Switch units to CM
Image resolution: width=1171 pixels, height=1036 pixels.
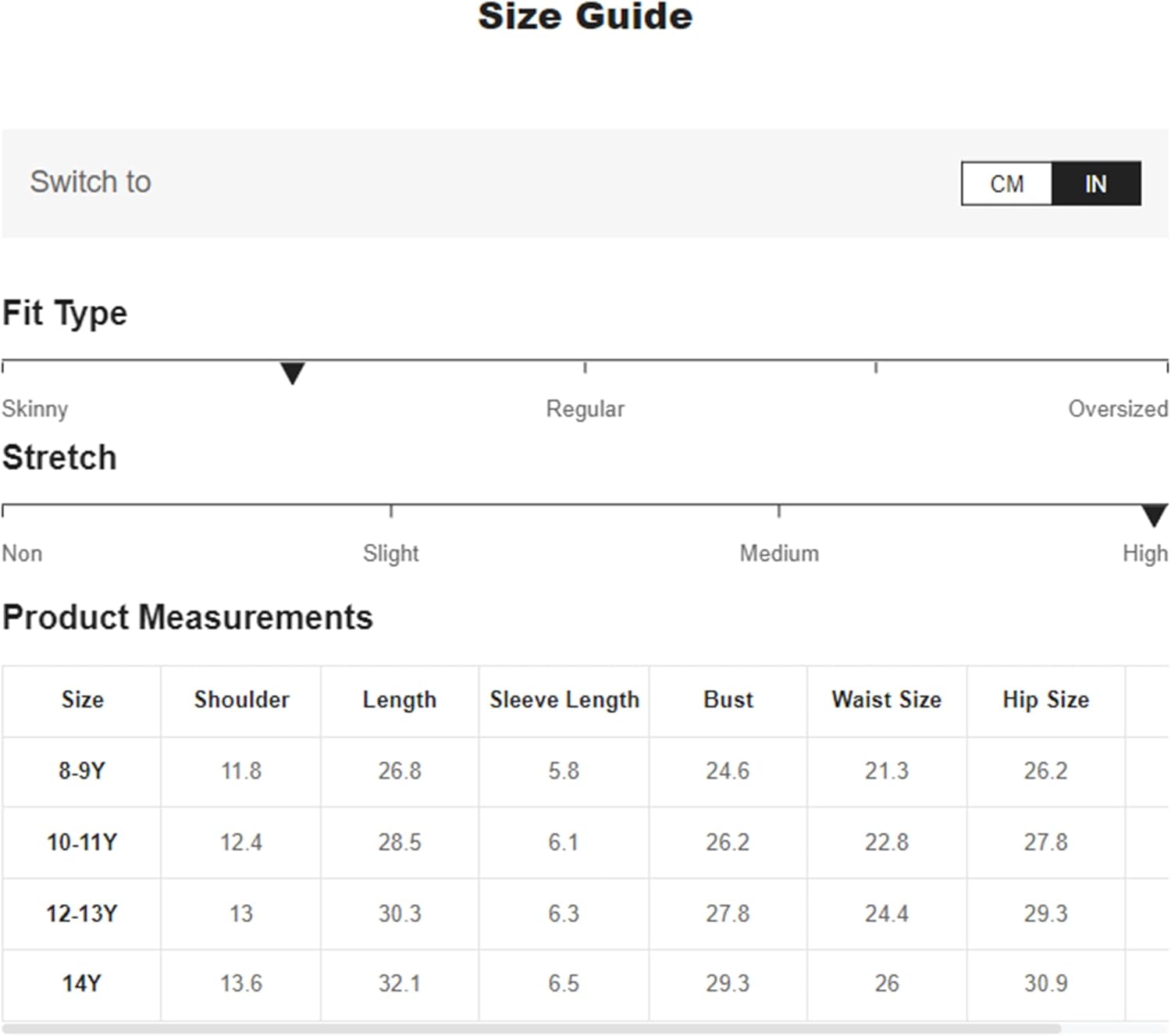[1006, 184]
